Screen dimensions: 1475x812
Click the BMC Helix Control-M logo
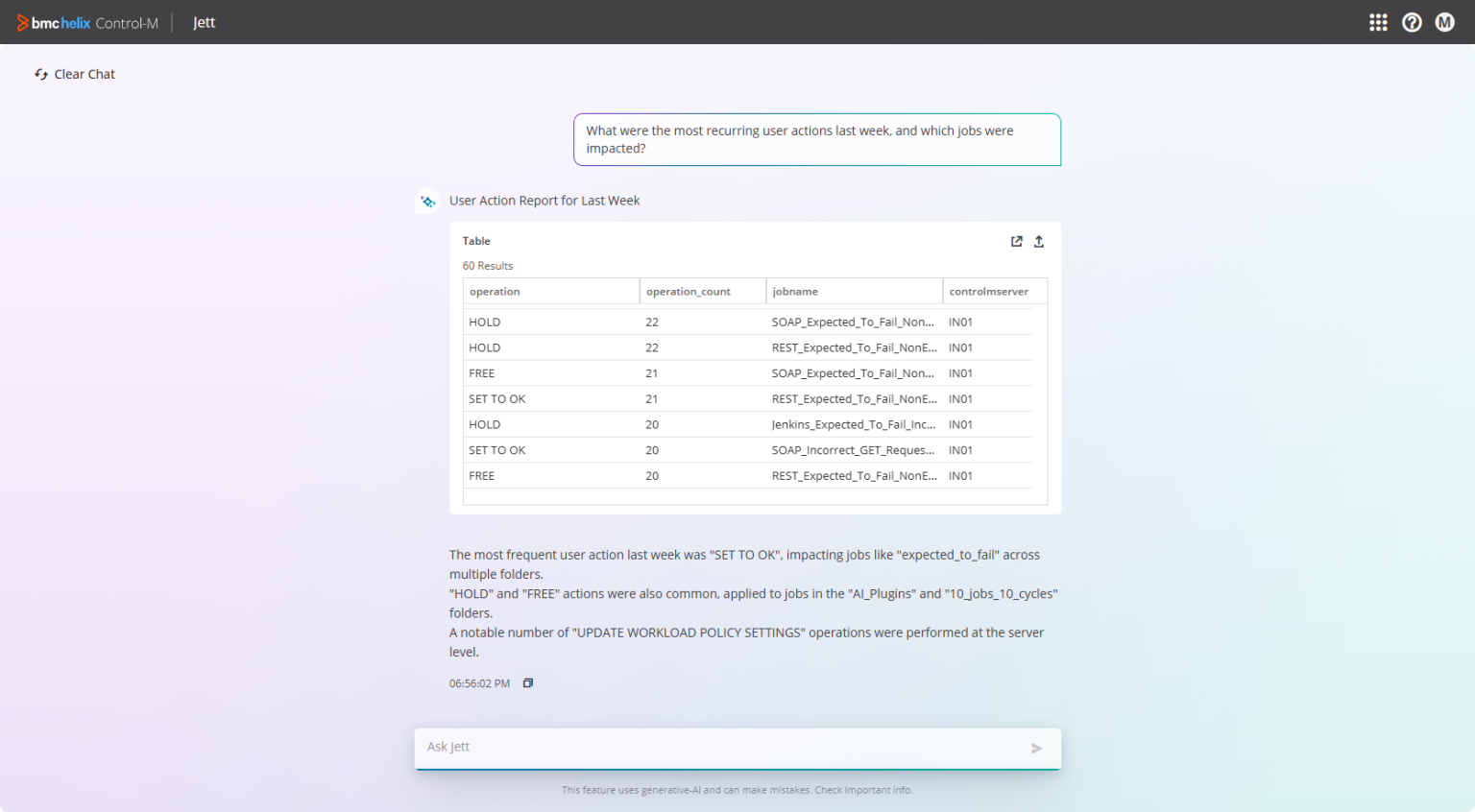[x=86, y=22]
